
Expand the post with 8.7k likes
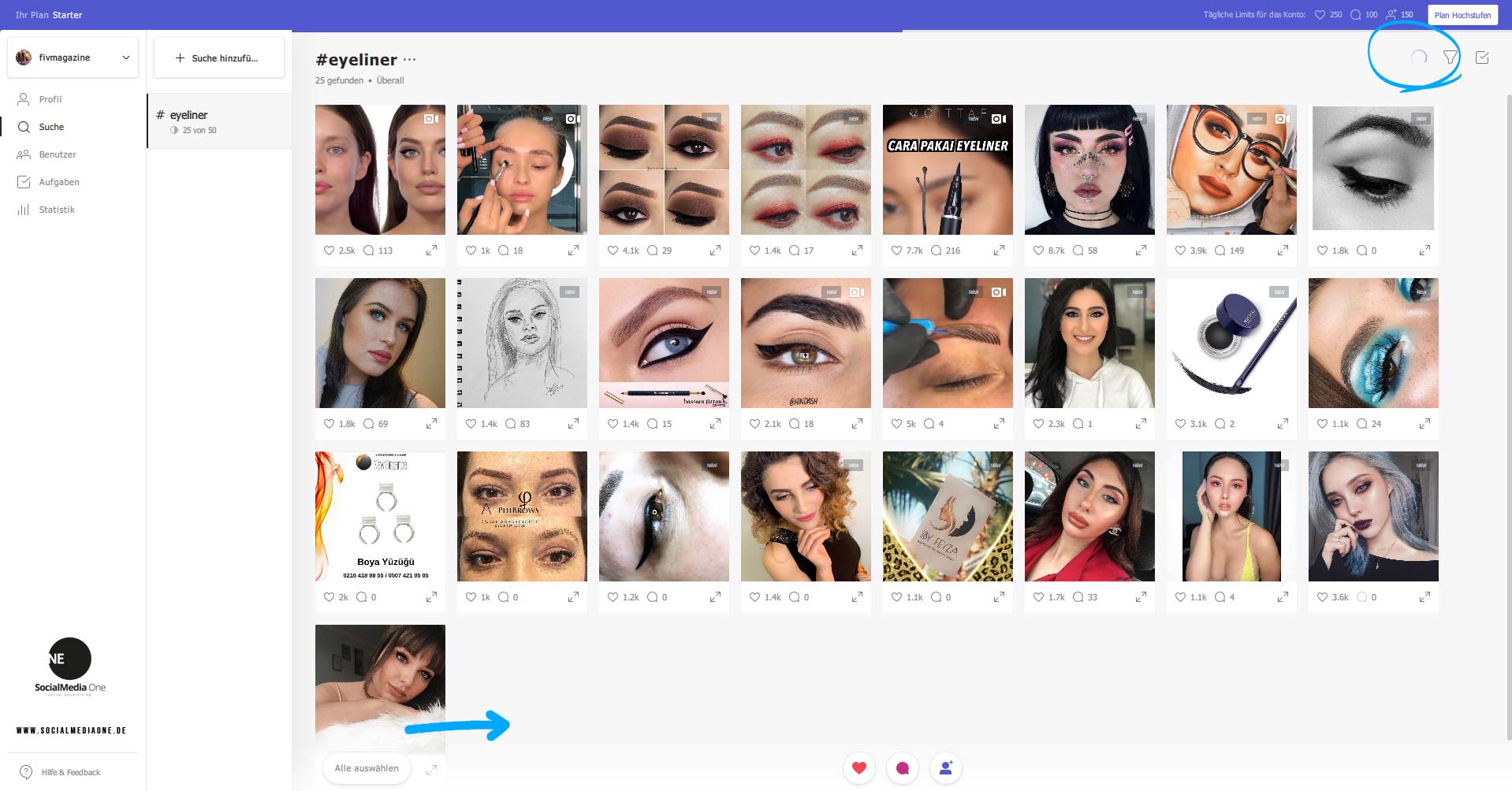[1141, 251]
